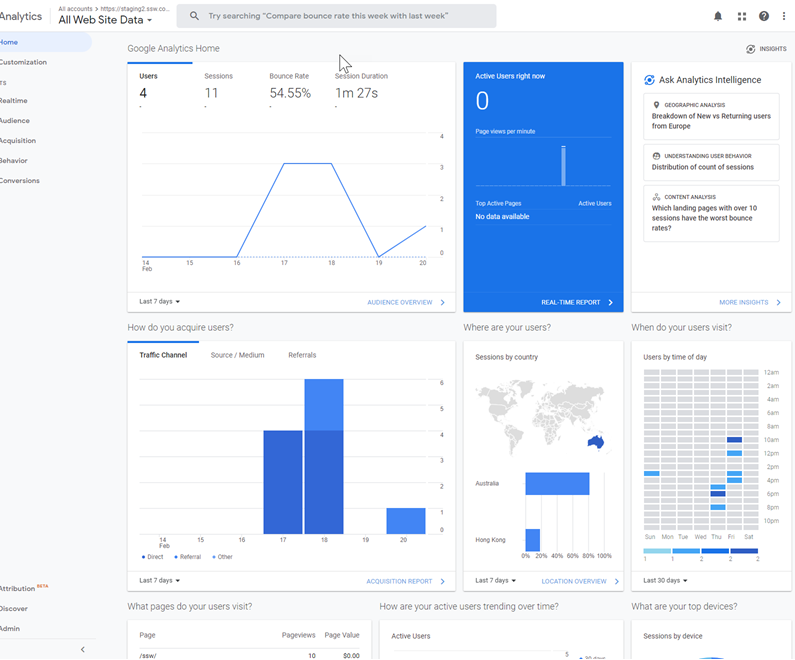795x660 pixels.
Task: Switch to the Referrals tab
Action: point(302,355)
